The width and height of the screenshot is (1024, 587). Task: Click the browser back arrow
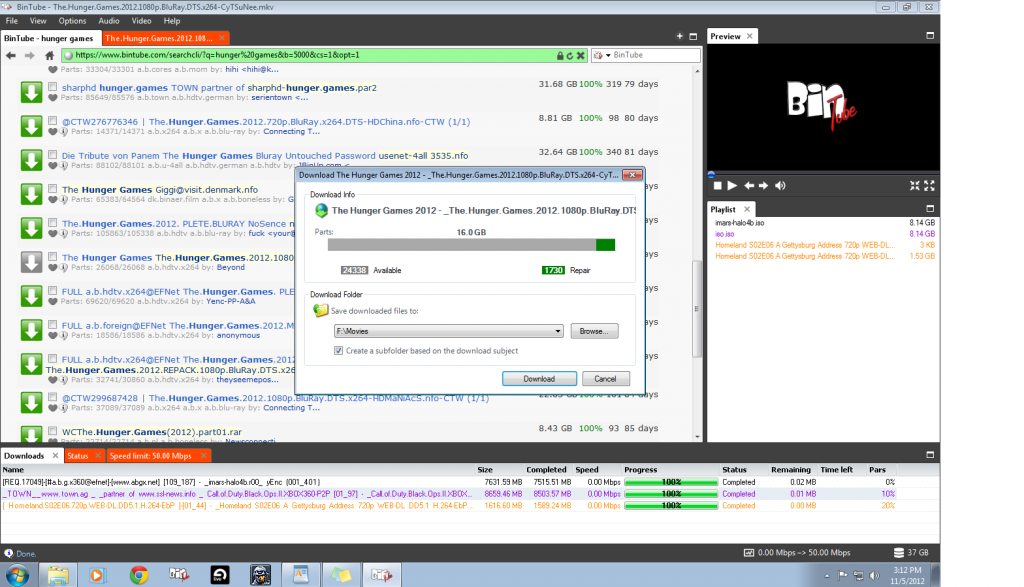click(11, 55)
